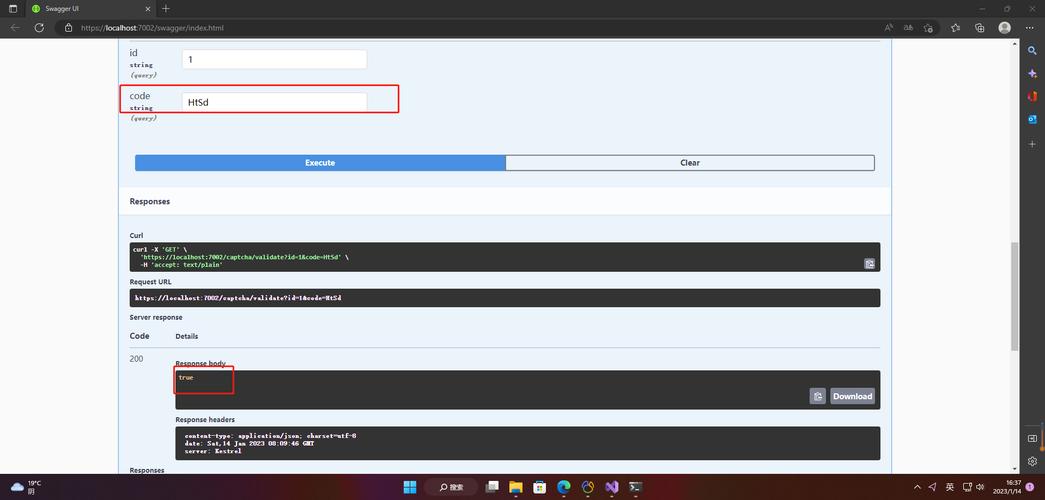Open the Collections panel
1045x500 pixels.
[980, 28]
